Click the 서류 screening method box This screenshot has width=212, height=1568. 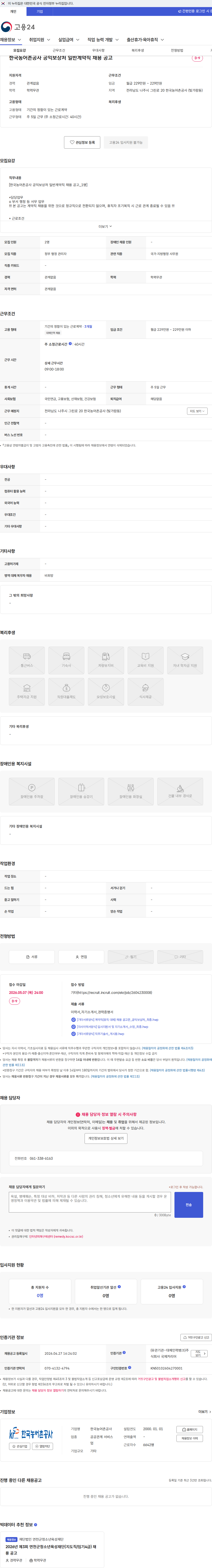tap(32, 957)
